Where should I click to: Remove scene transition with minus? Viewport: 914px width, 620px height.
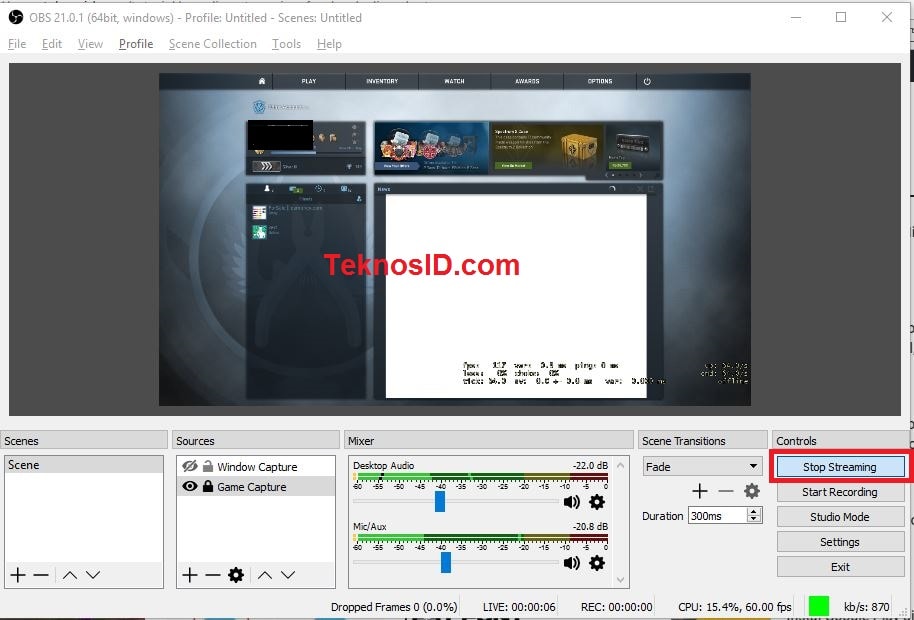point(726,491)
